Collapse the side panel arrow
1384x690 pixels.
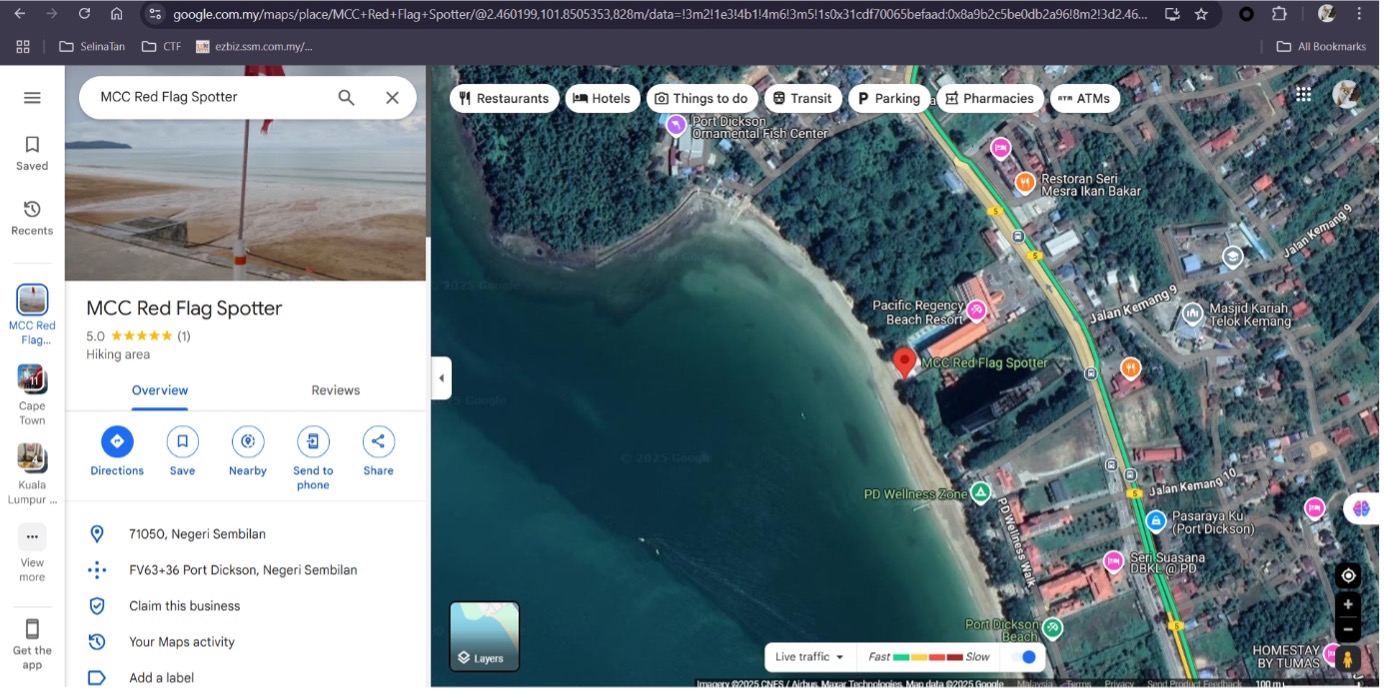tap(442, 378)
